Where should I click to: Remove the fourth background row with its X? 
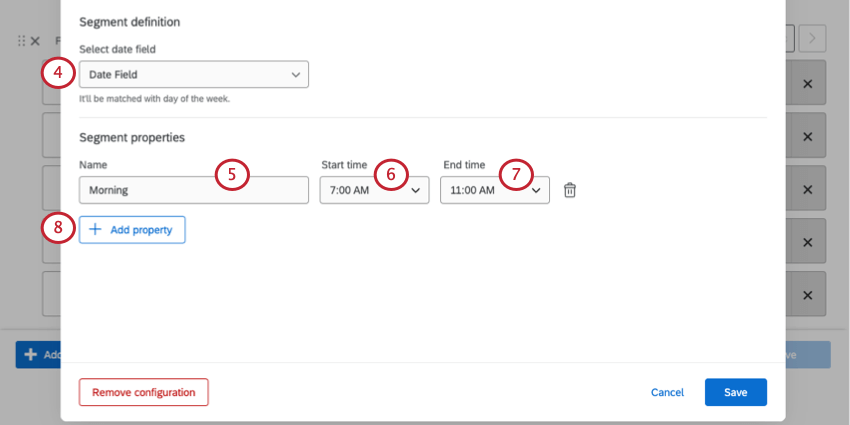coord(807,242)
